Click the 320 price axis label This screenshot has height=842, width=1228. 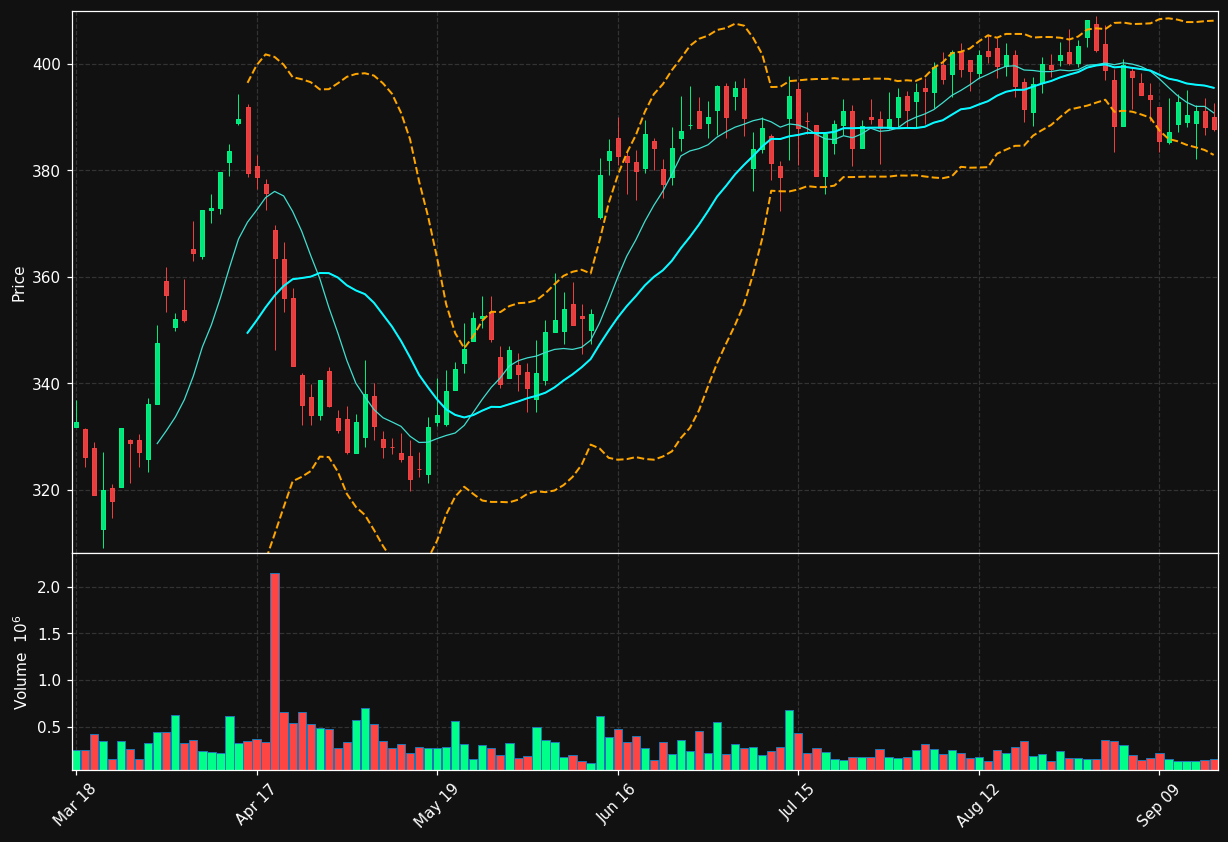point(47,491)
